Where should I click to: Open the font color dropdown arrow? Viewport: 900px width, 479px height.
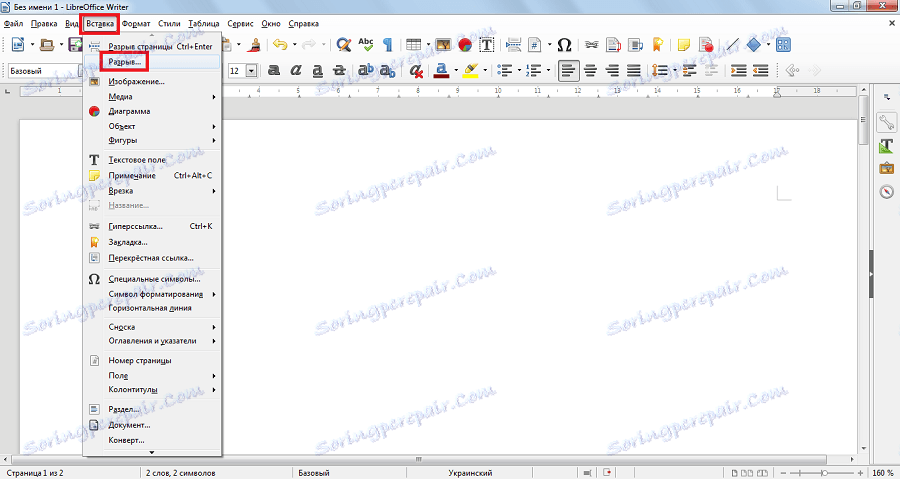456,71
